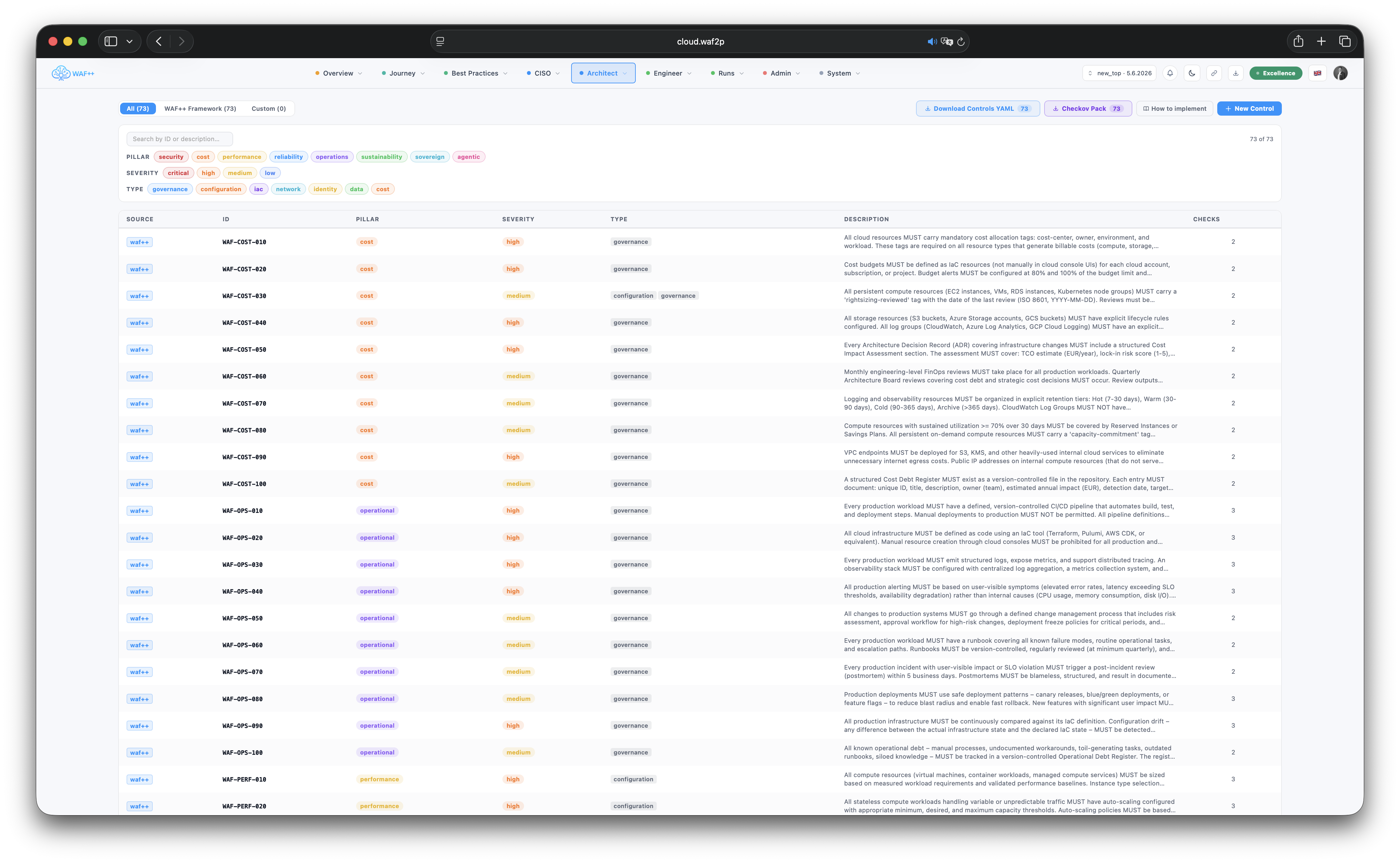Expand the Engineer nav dropdown
The height and width of the screenshot is (863, 1400).
point(669,73)
